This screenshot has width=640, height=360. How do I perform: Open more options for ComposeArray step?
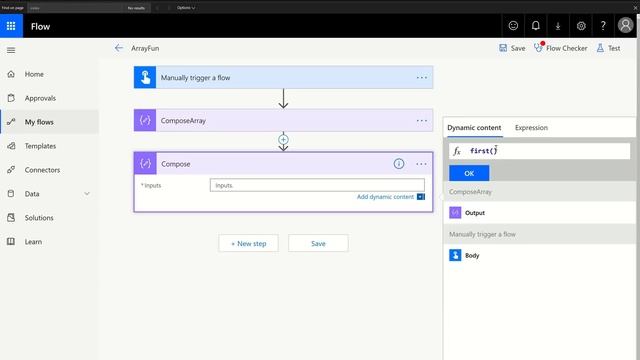click(422, 120)
